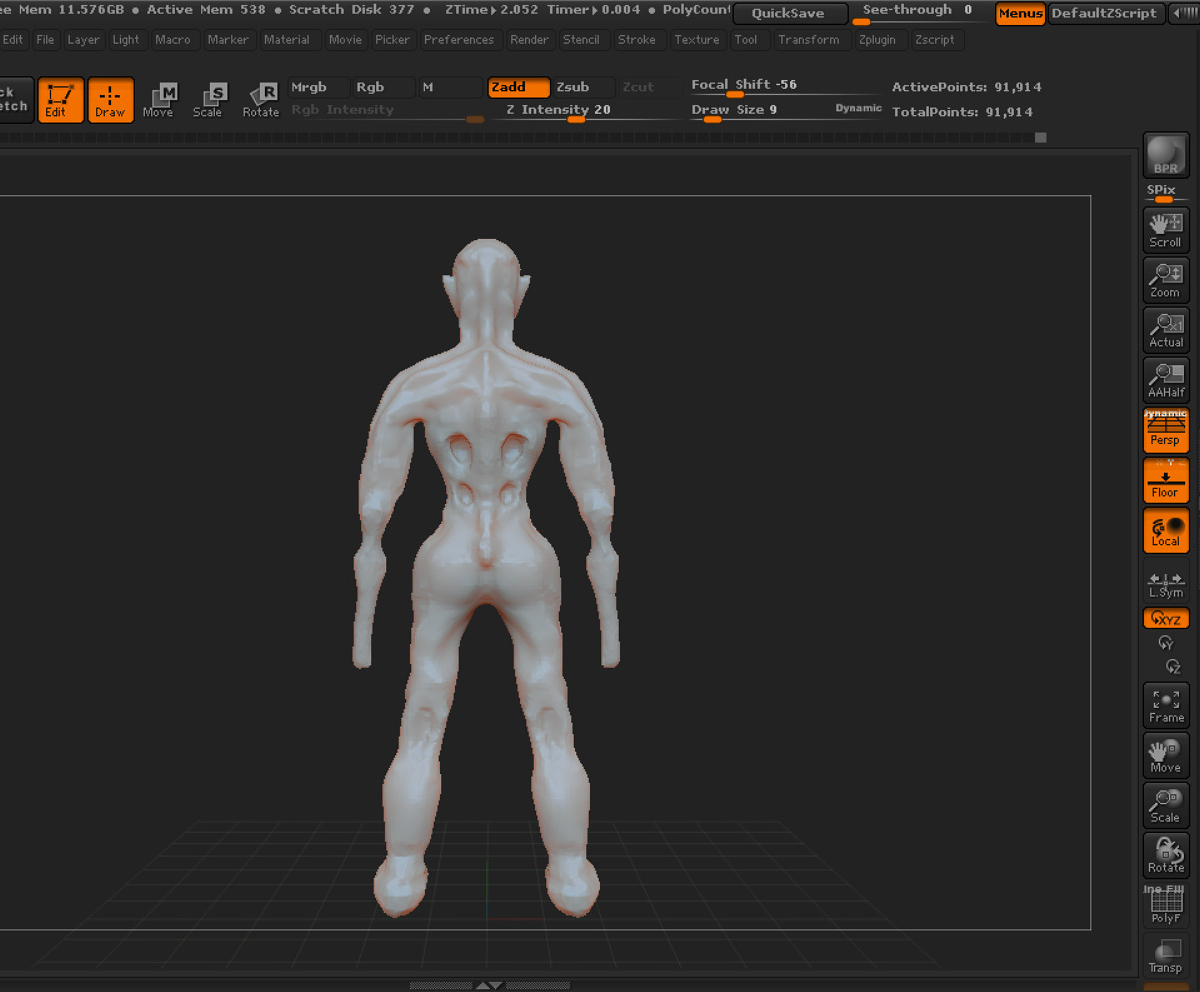Activate Scale mode in top shelf
Image resolution: width=1200 pixels, height=992 pixels.
click(x=208, y=100)
